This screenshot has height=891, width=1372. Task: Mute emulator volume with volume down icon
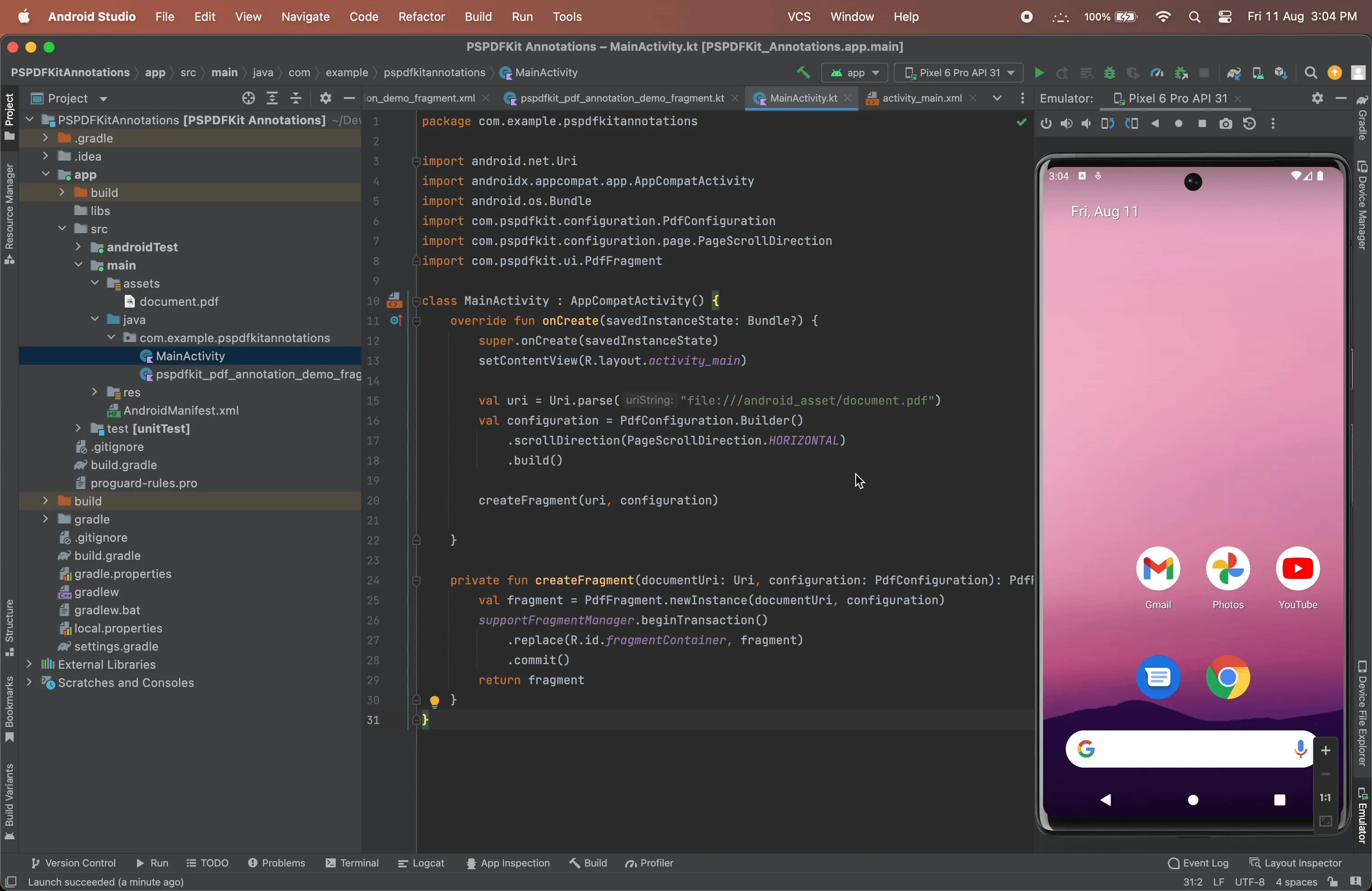[1086, 123]
